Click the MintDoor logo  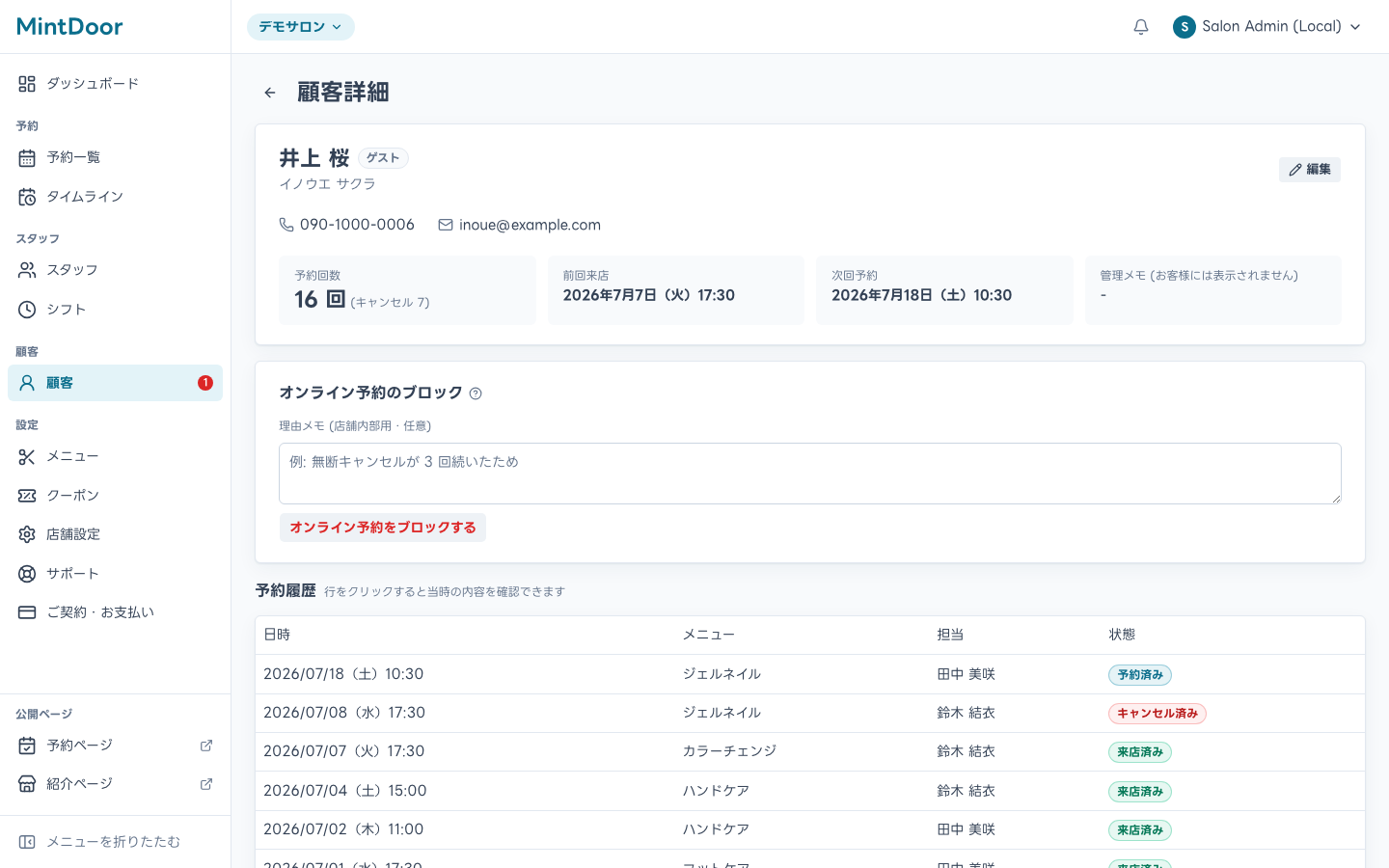pyautogui.click(x=69, y=26)
